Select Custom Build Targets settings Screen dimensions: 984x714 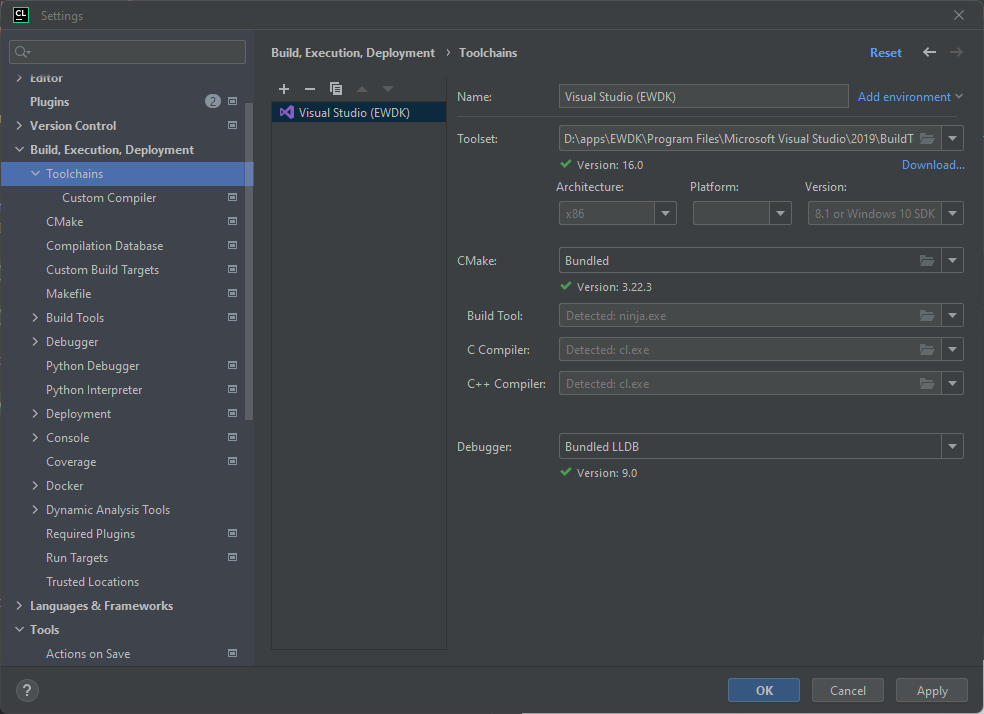102,270
